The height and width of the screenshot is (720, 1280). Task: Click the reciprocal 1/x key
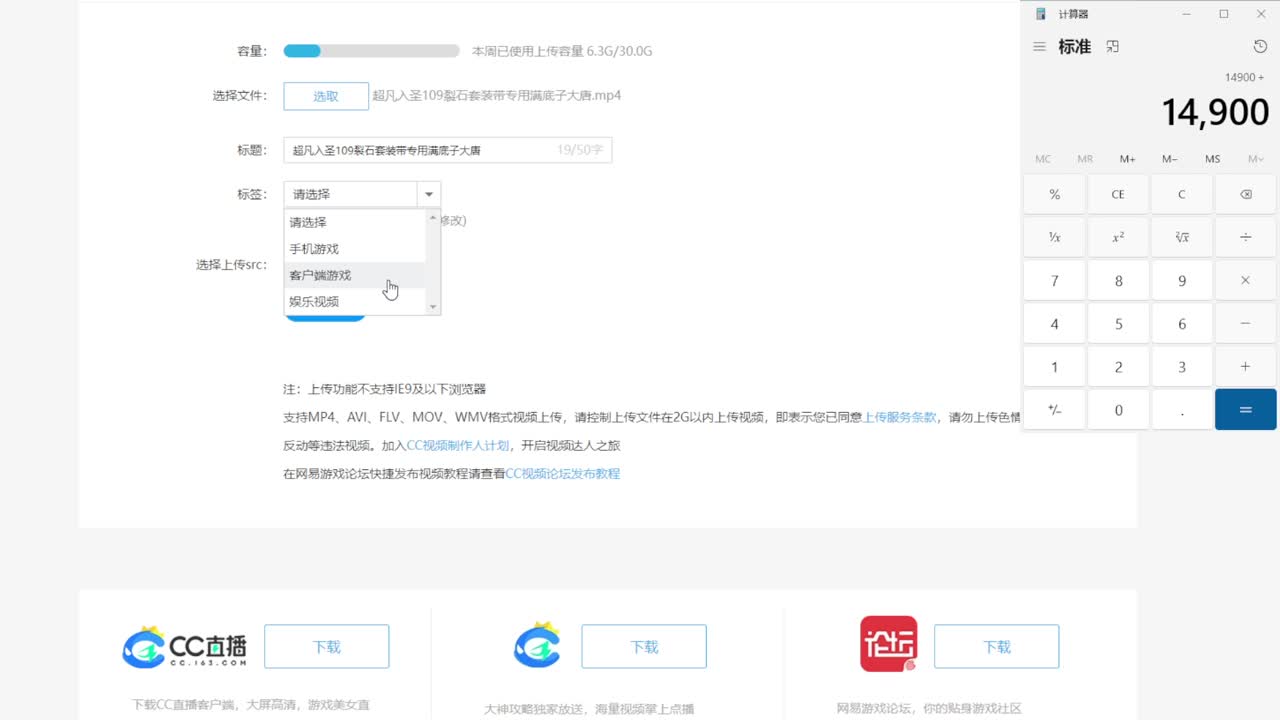coord(1054,237)
